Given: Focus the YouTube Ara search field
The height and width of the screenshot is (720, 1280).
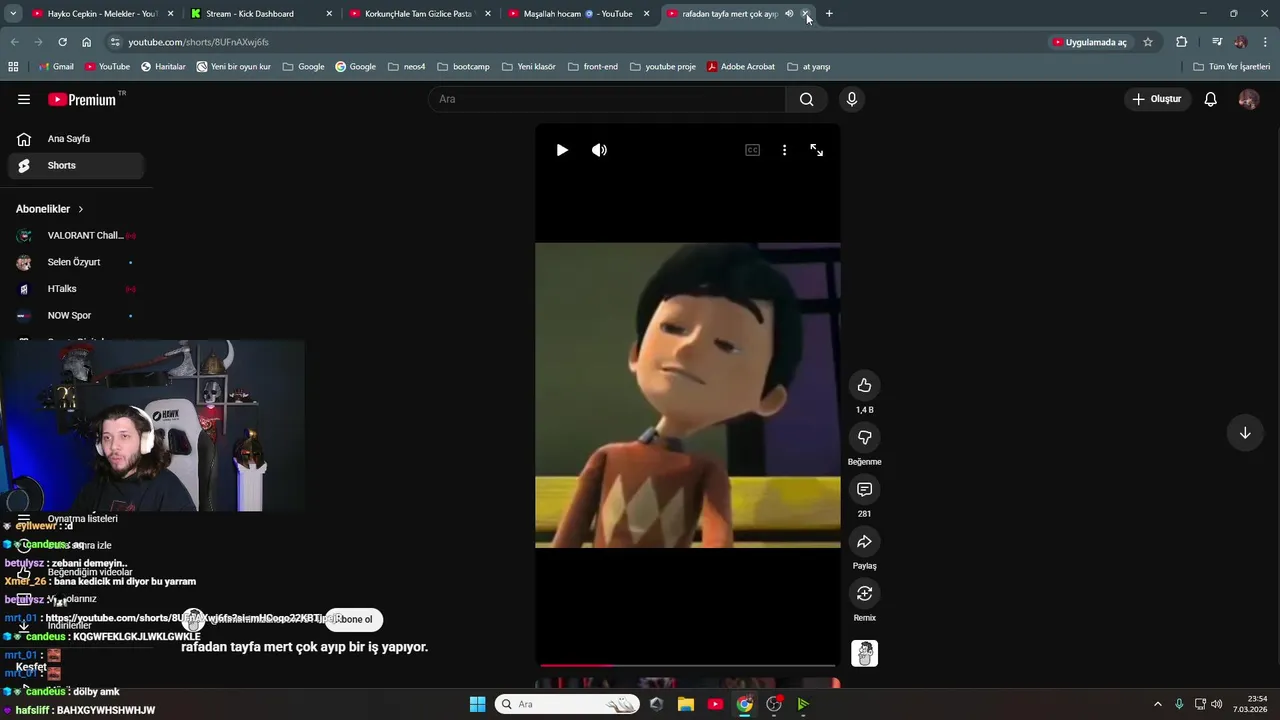Looking at the screenshot, I should 607,99.
